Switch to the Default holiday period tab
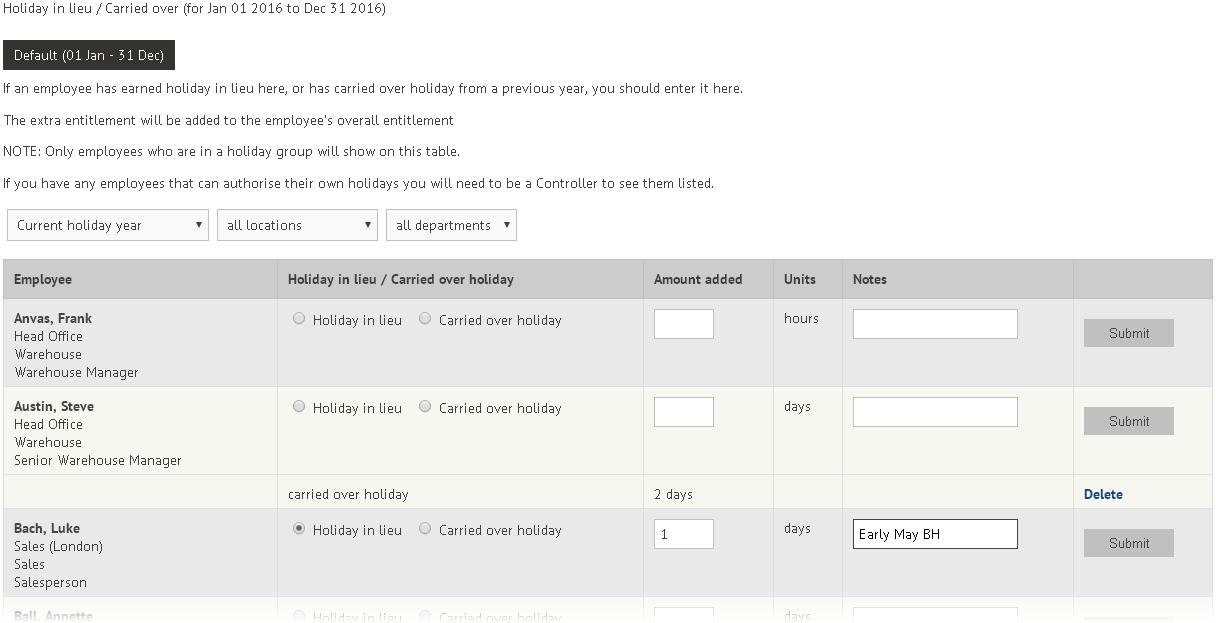Screen dimensions: 1216x623 89,55
